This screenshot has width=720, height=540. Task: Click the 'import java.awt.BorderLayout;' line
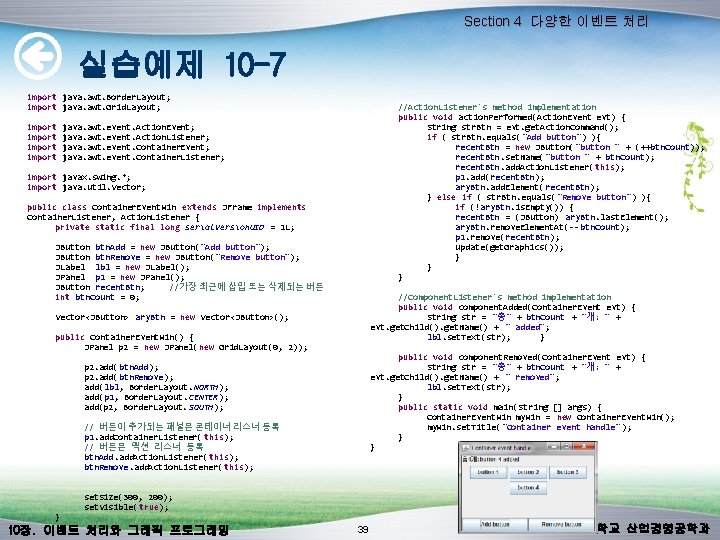click(98, 97)
